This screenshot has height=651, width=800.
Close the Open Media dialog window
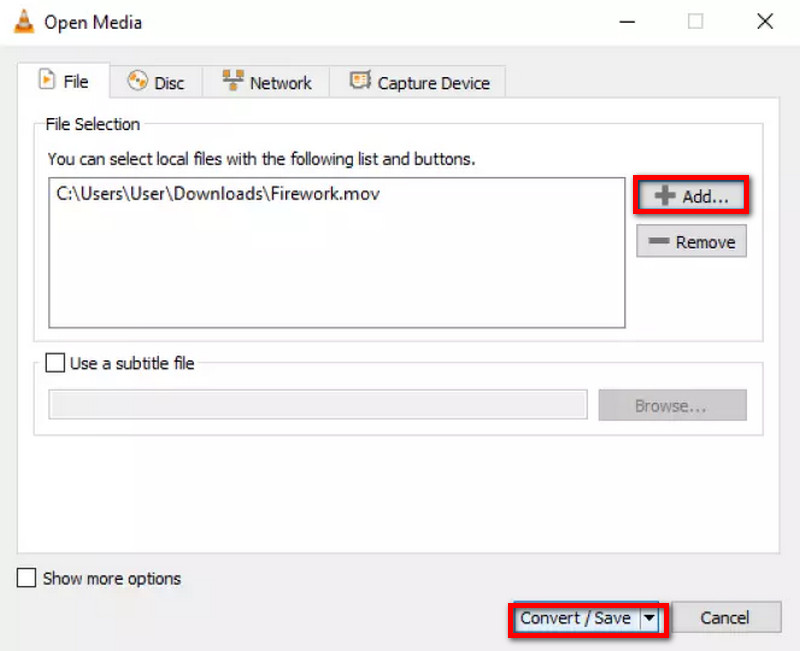tap(765, 21)
